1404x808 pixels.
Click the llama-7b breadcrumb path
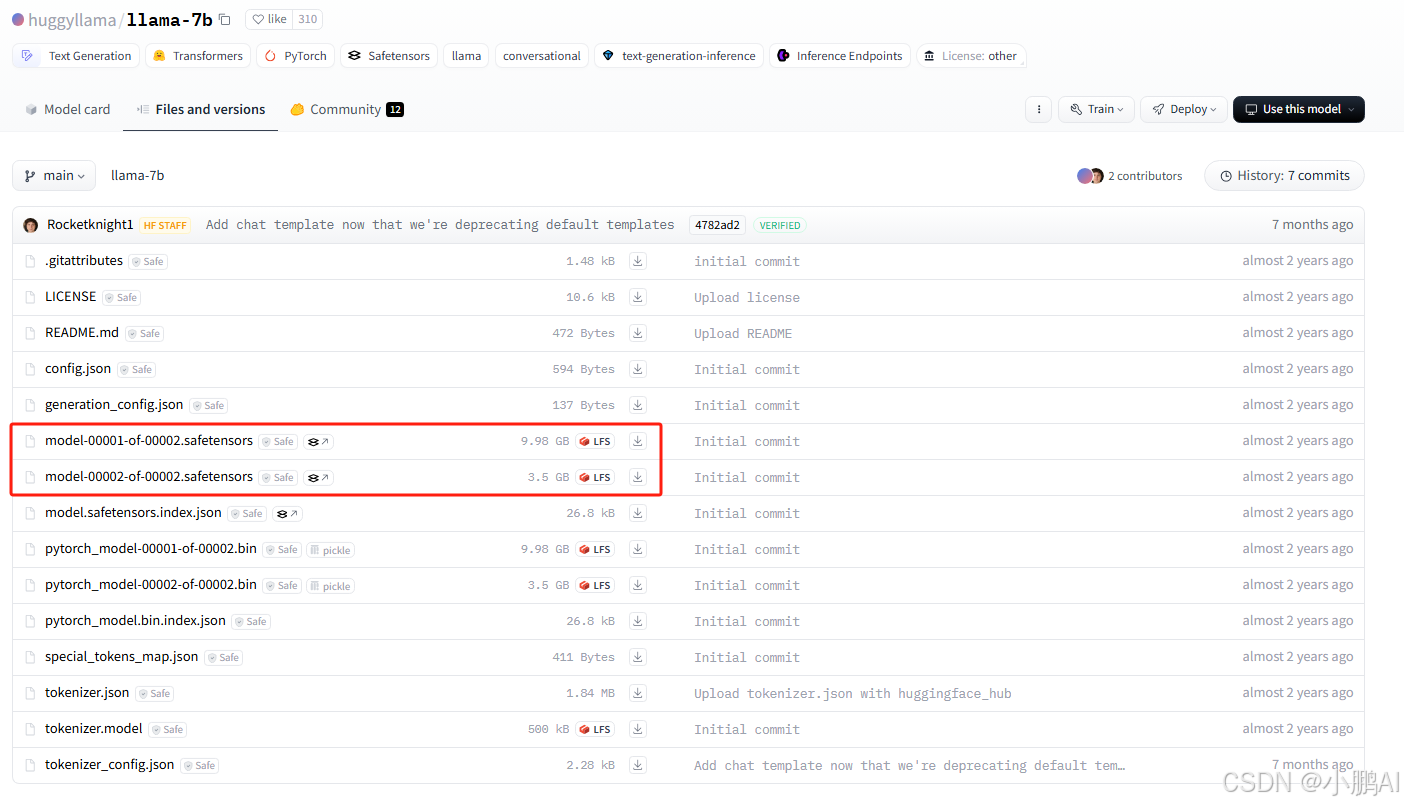(x=138, y=176)
